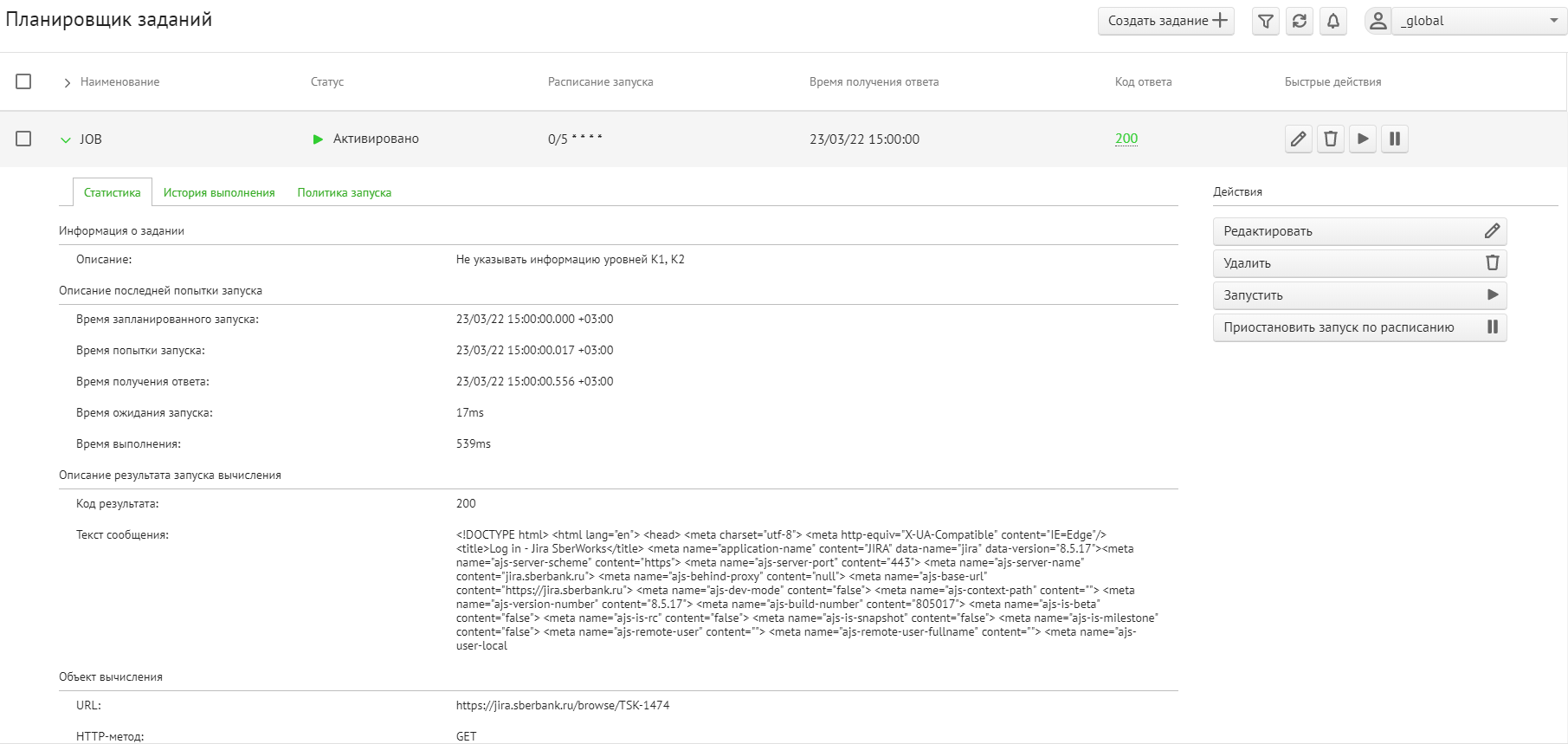
Task: Open notifications bell icon
Action: coord(1332,22)
